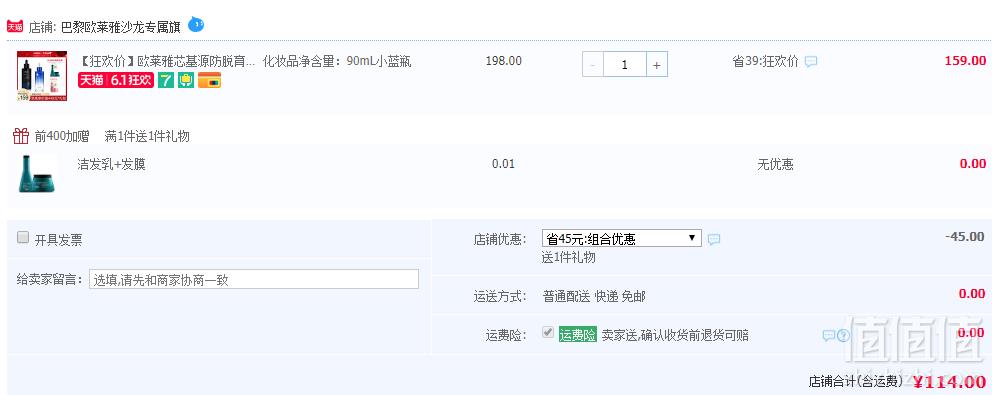Click the green 7-day return badge icon
Viewport: 992px width, 395px height.
click(166, 80)
